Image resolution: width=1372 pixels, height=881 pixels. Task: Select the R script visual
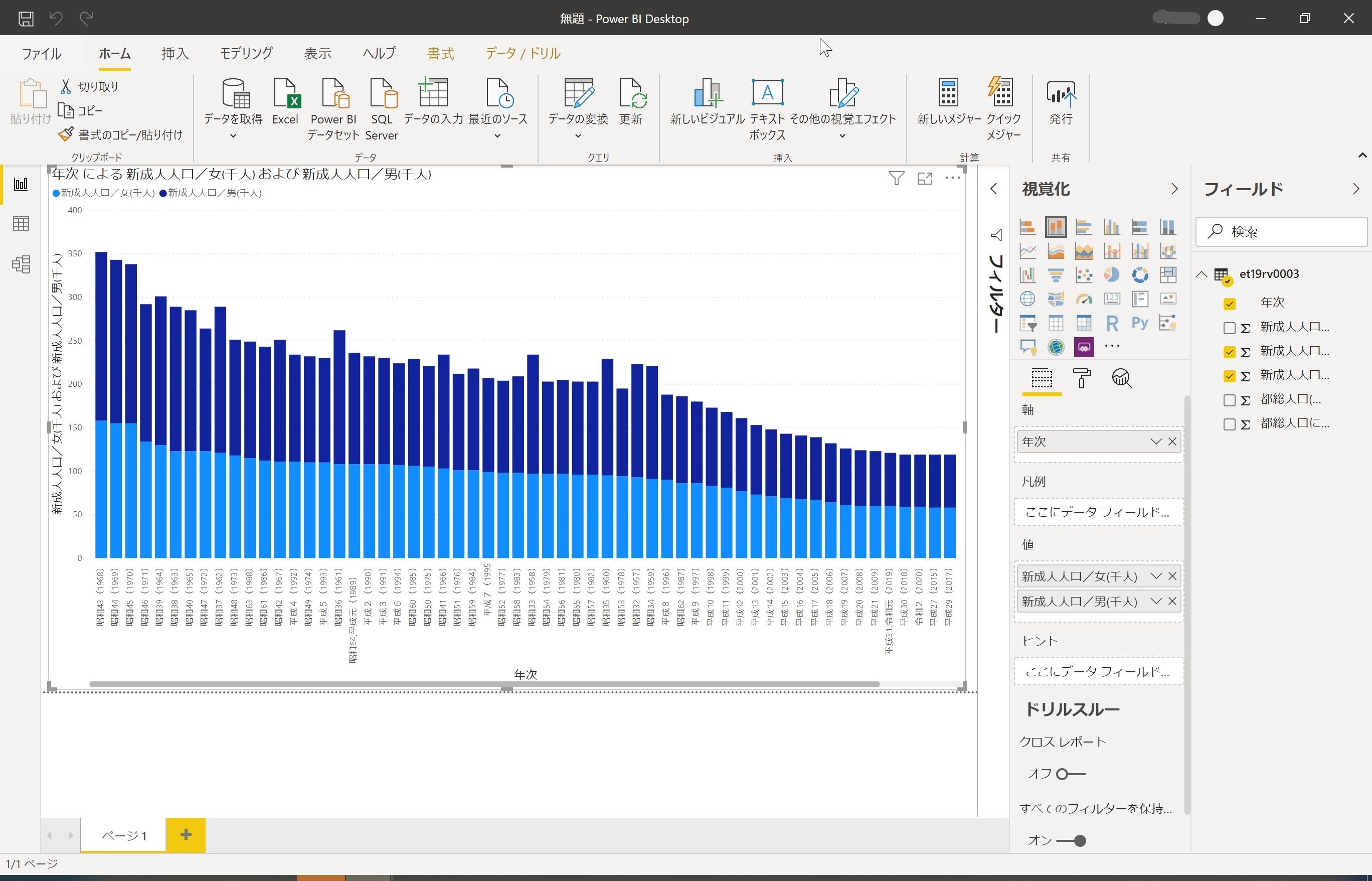1111,323
